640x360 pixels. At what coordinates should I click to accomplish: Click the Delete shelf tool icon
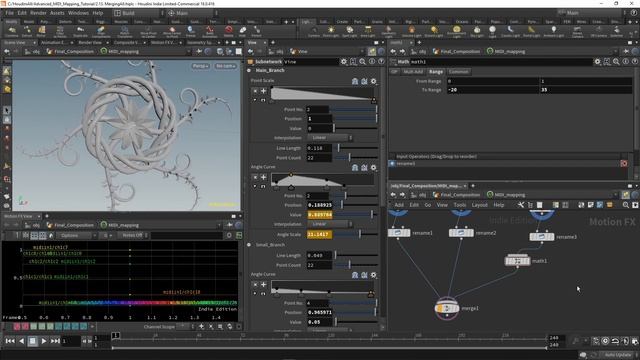coord(229,30)
